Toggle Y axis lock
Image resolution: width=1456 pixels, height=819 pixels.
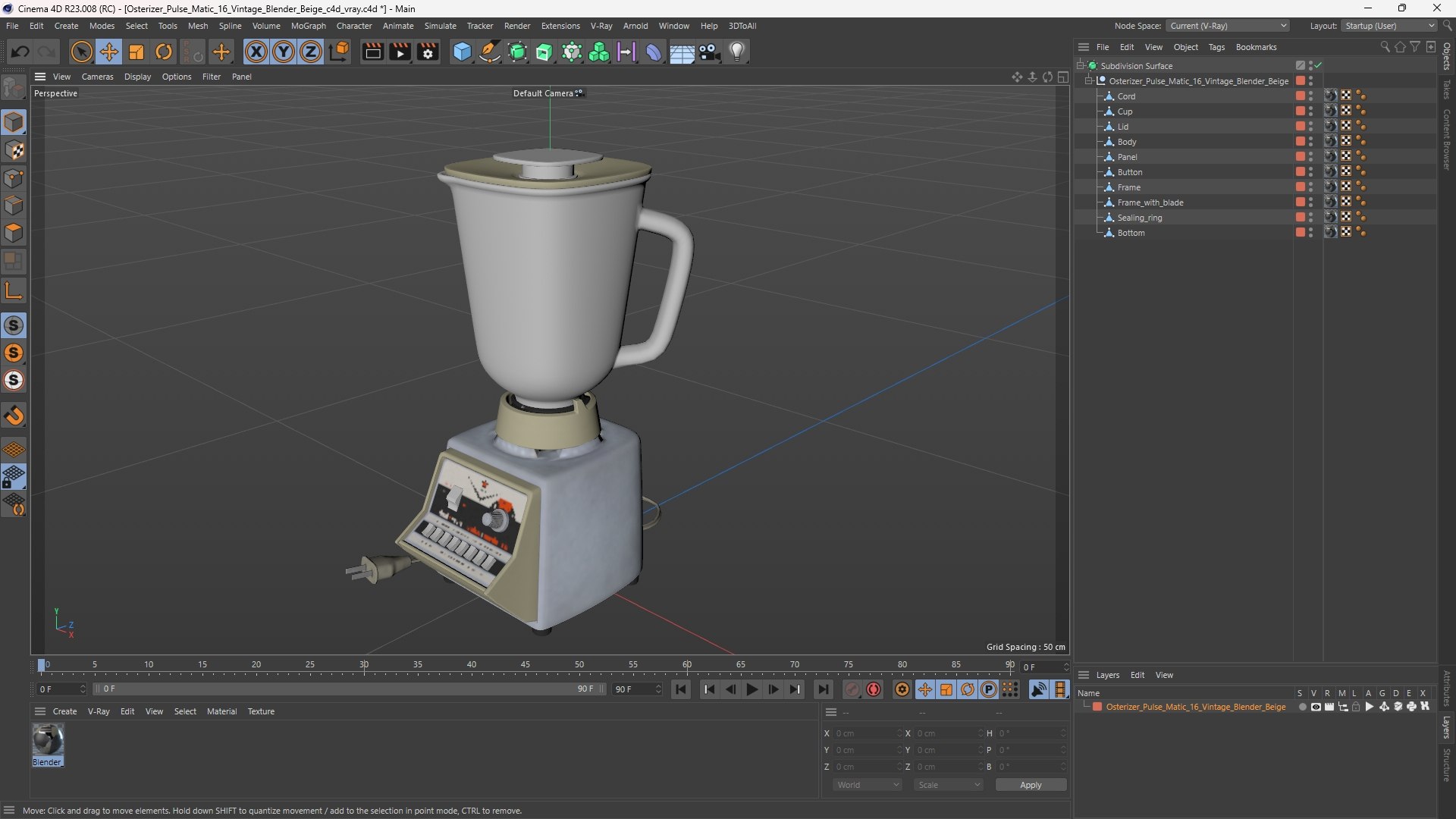coord(284,52)
